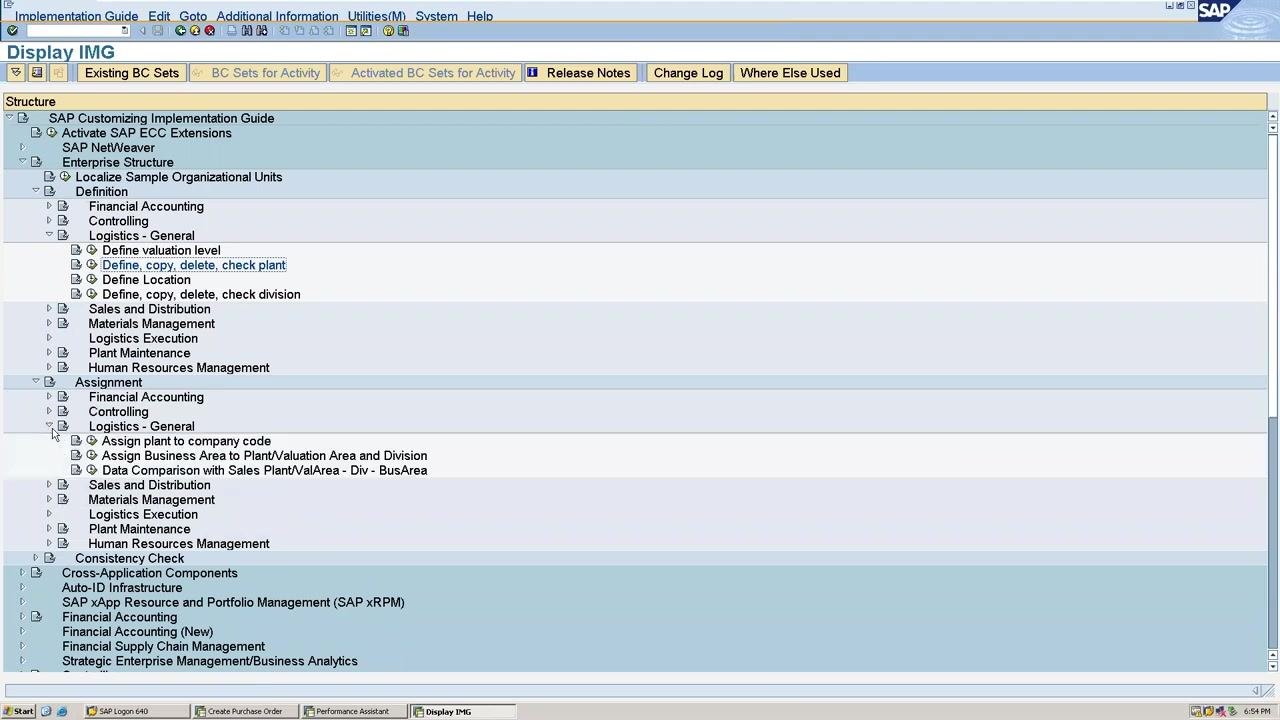Screen dimensions: 1280x720
Task: Expand the Consistency Check node
Action: tap(36, 558)
